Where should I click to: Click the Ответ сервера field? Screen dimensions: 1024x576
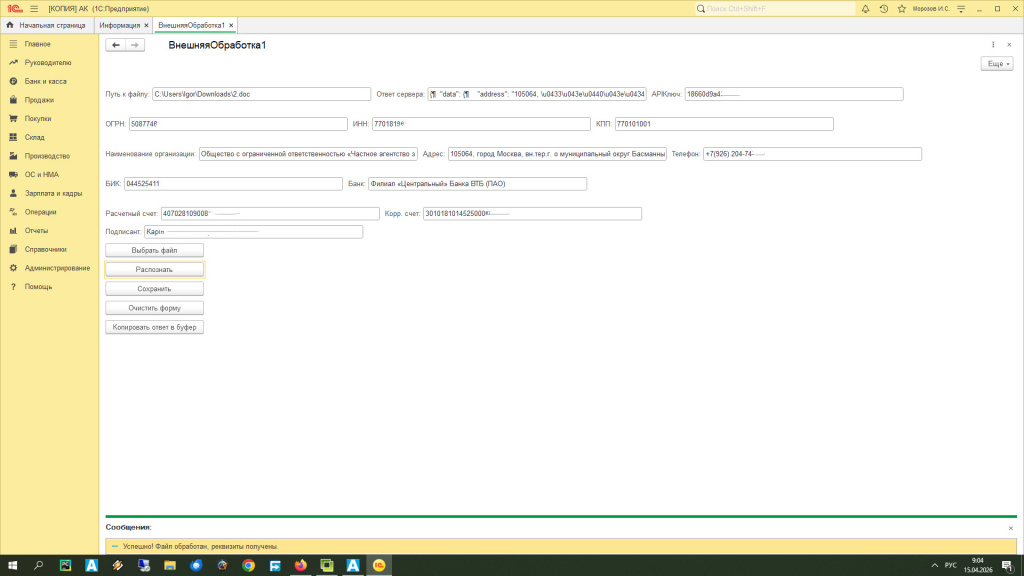coord(537,94)
